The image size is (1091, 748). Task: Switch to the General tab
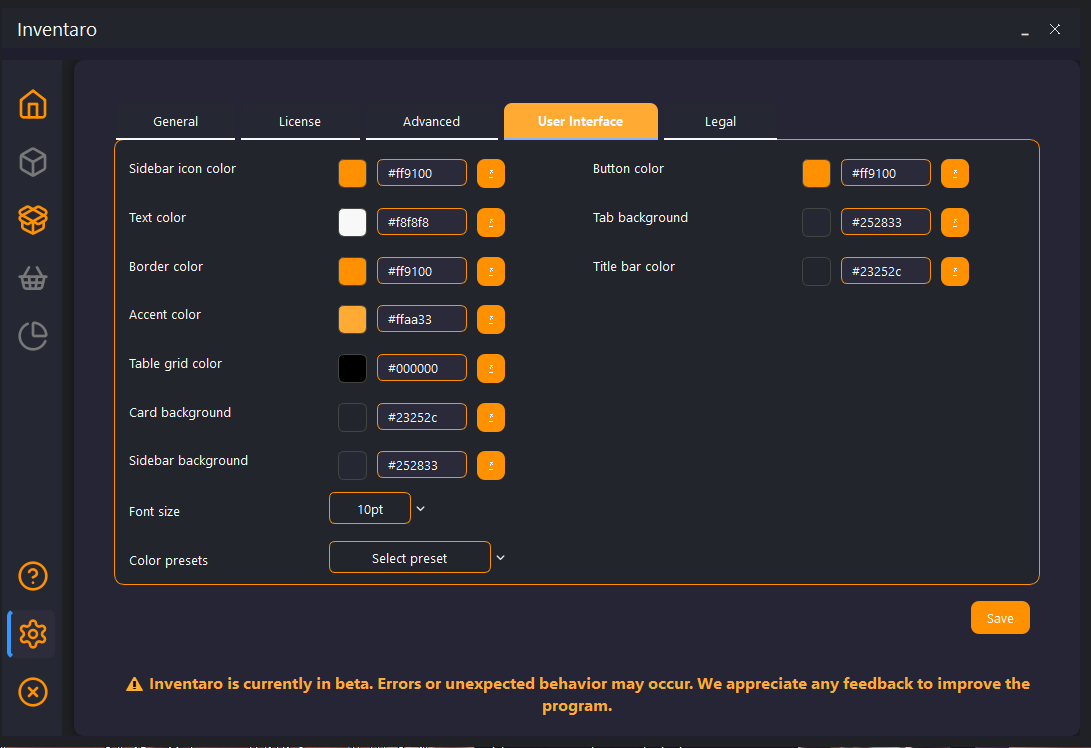click(175, 122)
